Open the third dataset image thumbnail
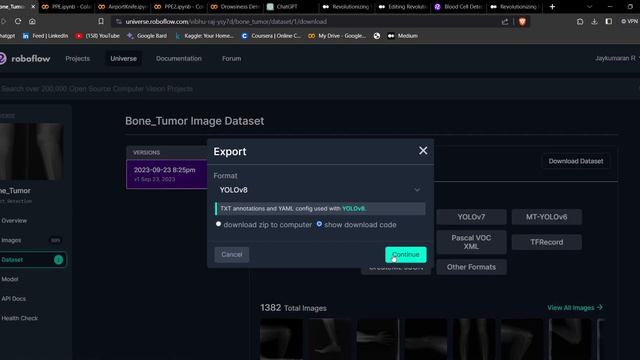 pos(378,339)
